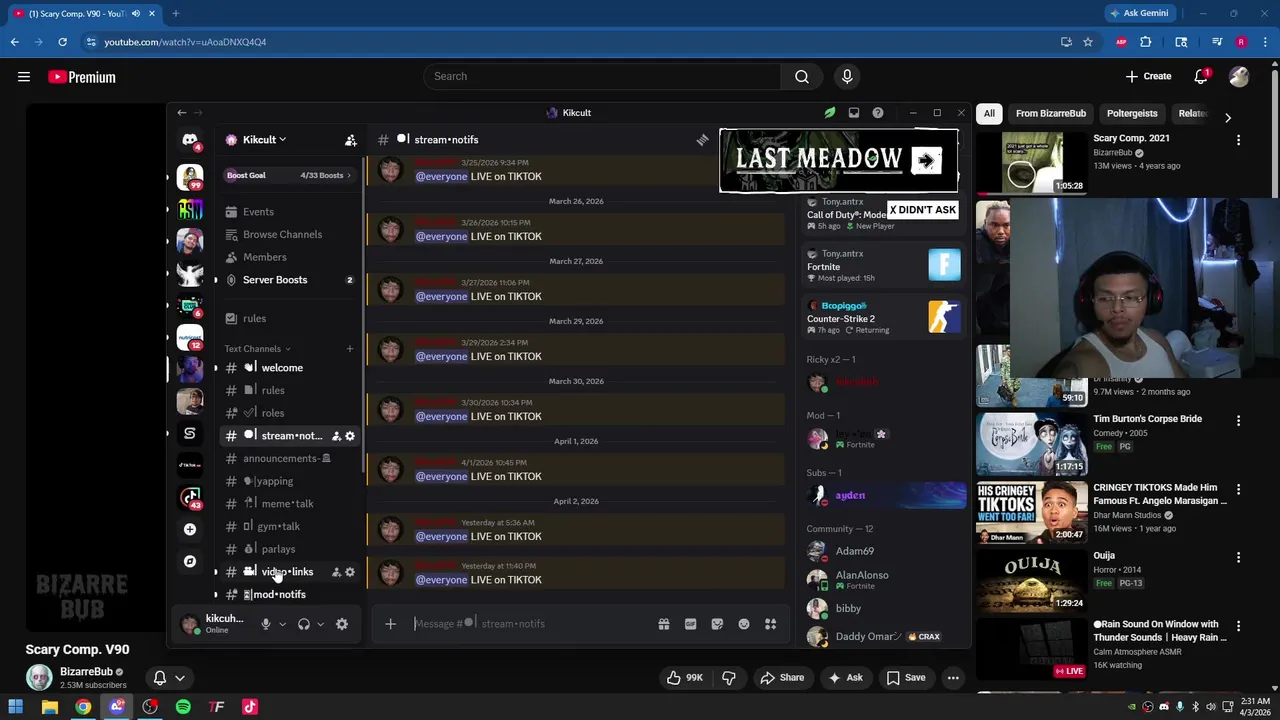Viewport: 1280px width, 720px height.
Task: Open the TikTok server icon with 43 badge
Action: pyautogui.click(x=190, y=497)
